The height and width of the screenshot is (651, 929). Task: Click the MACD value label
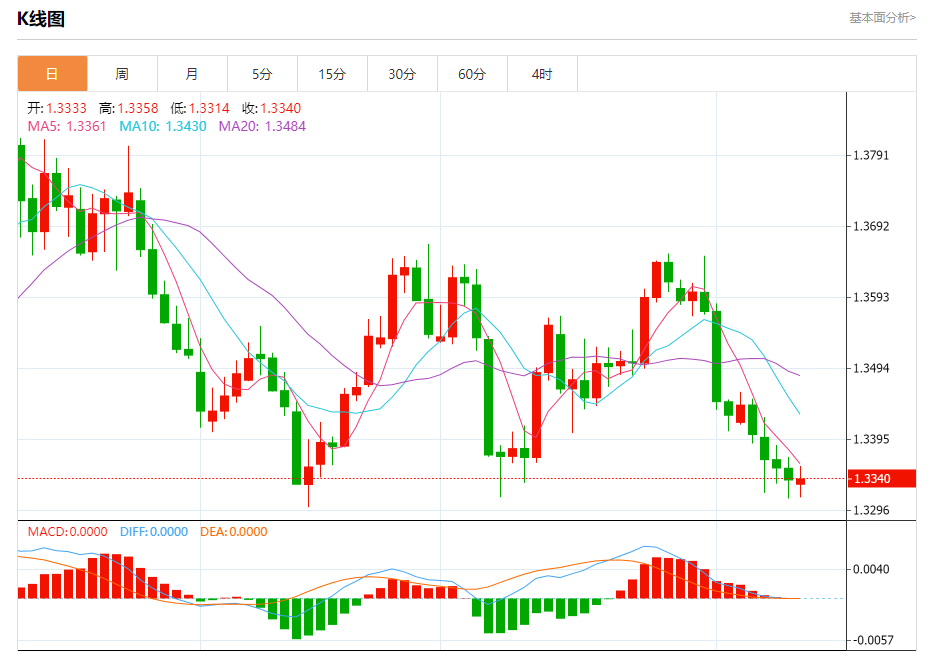coord(68,532)
